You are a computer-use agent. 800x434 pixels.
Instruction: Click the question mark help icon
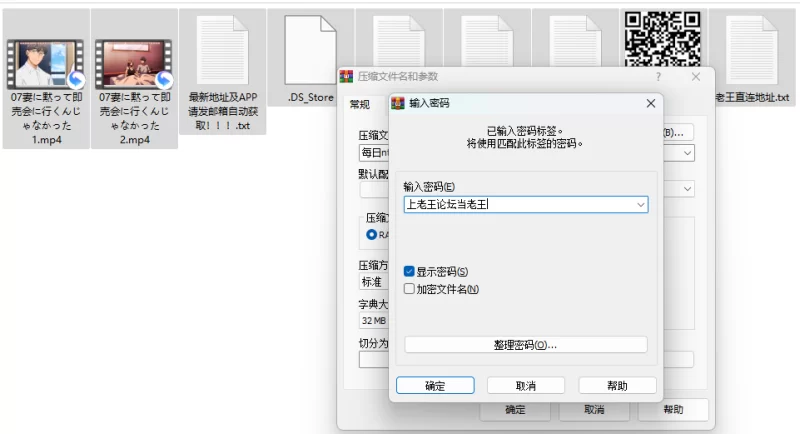(658, 77)
